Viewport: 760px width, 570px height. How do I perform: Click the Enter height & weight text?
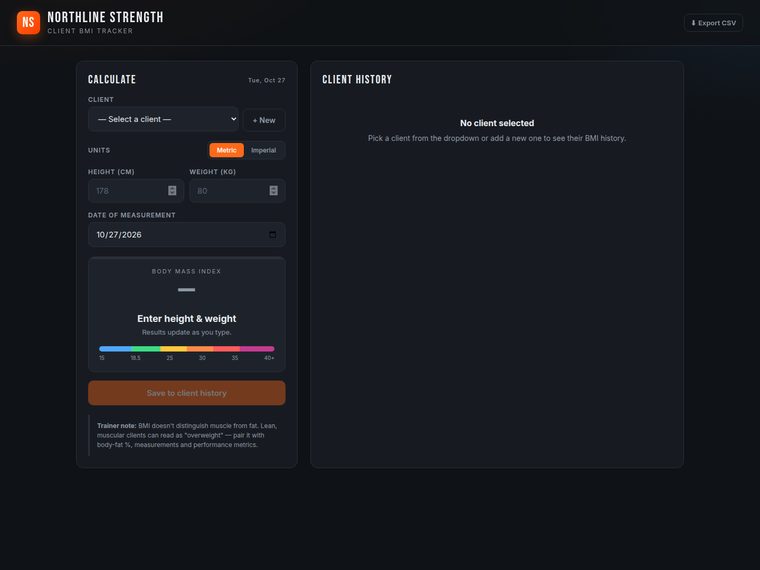click(187, 318)
